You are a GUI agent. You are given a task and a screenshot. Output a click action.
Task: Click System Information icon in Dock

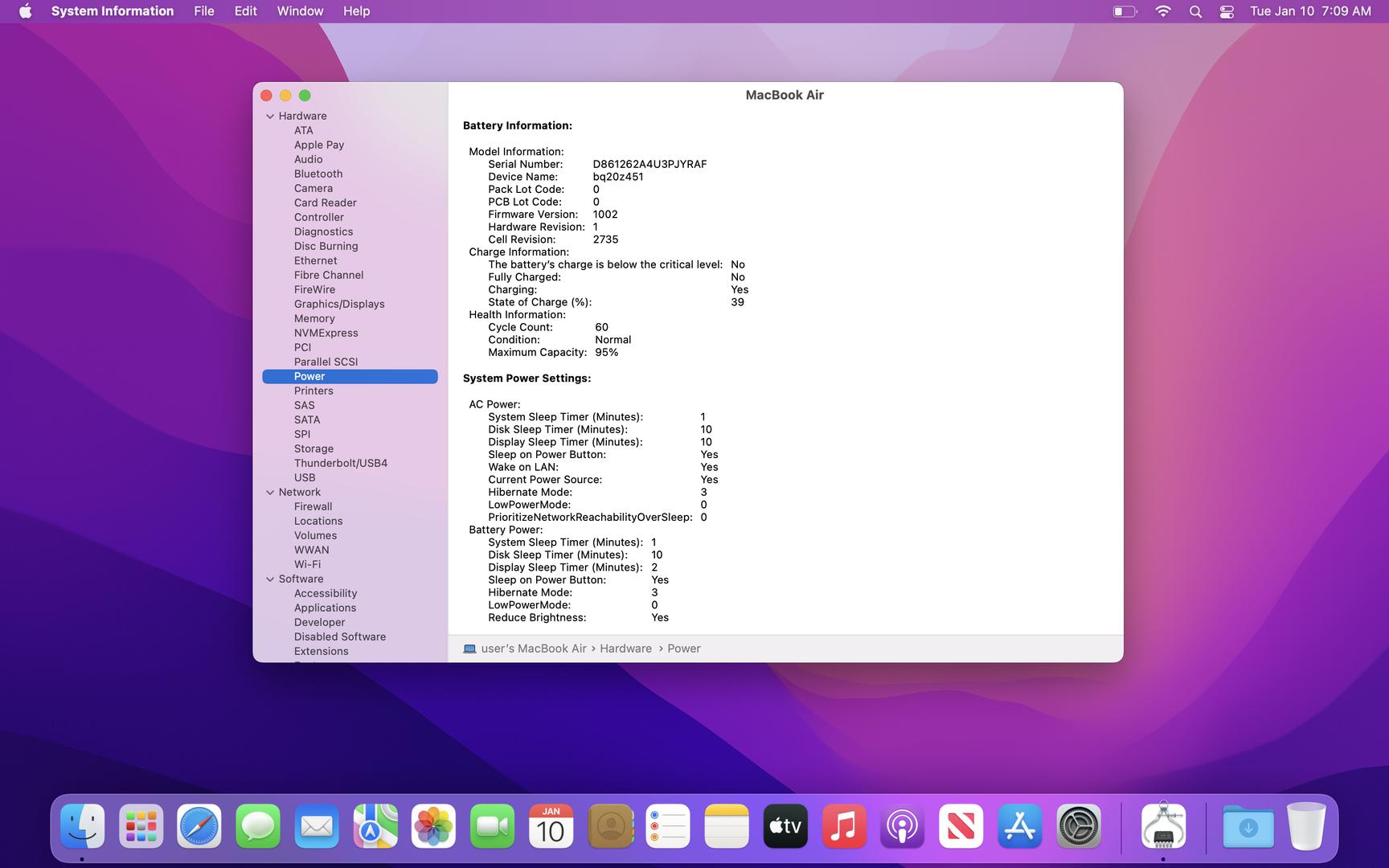pyautogui.click(x=1163, y=826)
